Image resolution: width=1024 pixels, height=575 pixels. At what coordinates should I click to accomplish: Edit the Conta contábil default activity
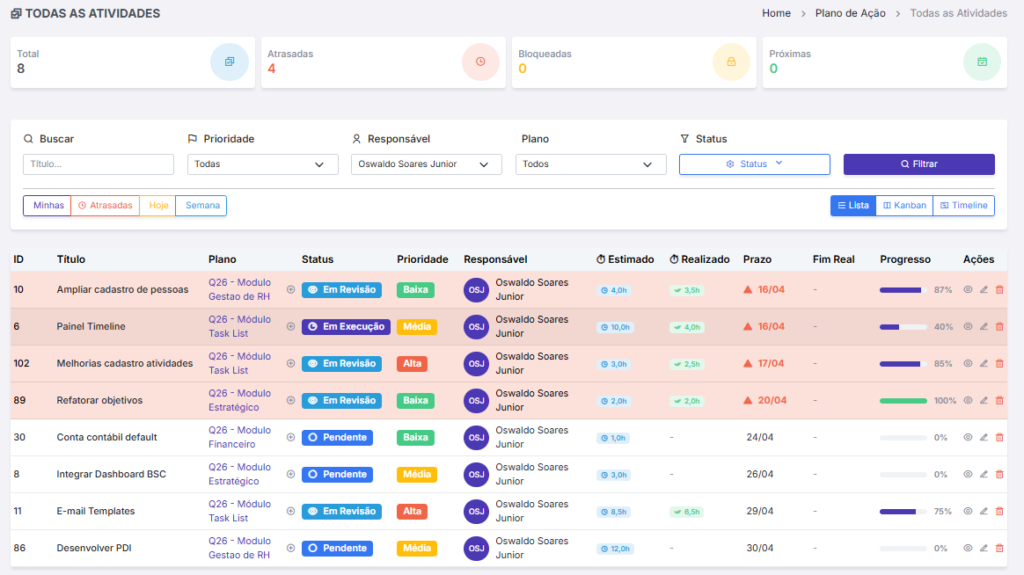984,437
